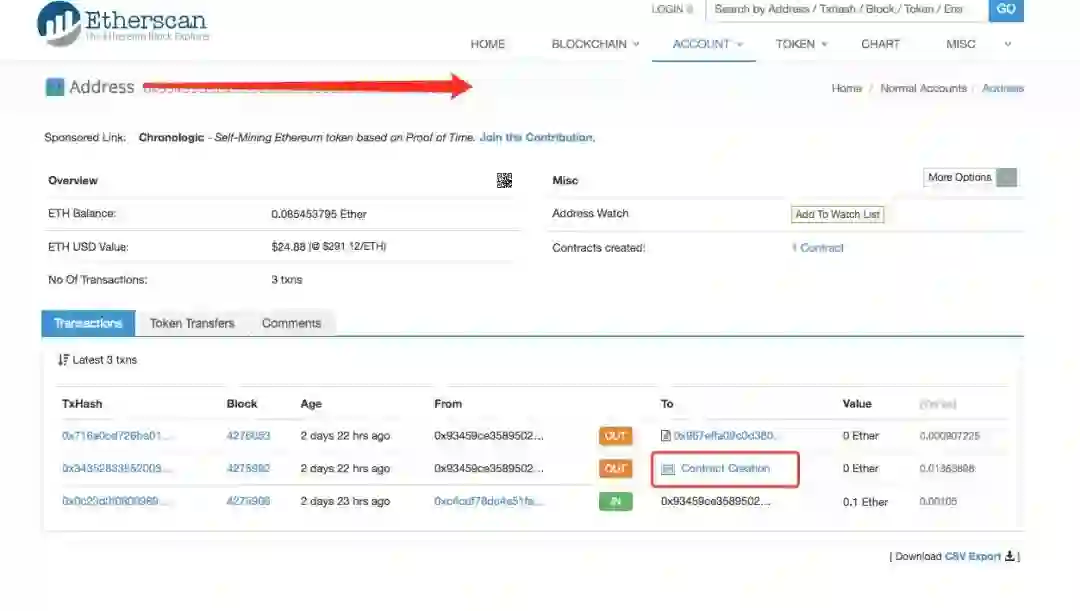Image resolution: width=1080 pixels, height=611 pixels.
Task: Click Join the Contribution sponsored link
Action: pyautogui.click(x=536, y=137)
